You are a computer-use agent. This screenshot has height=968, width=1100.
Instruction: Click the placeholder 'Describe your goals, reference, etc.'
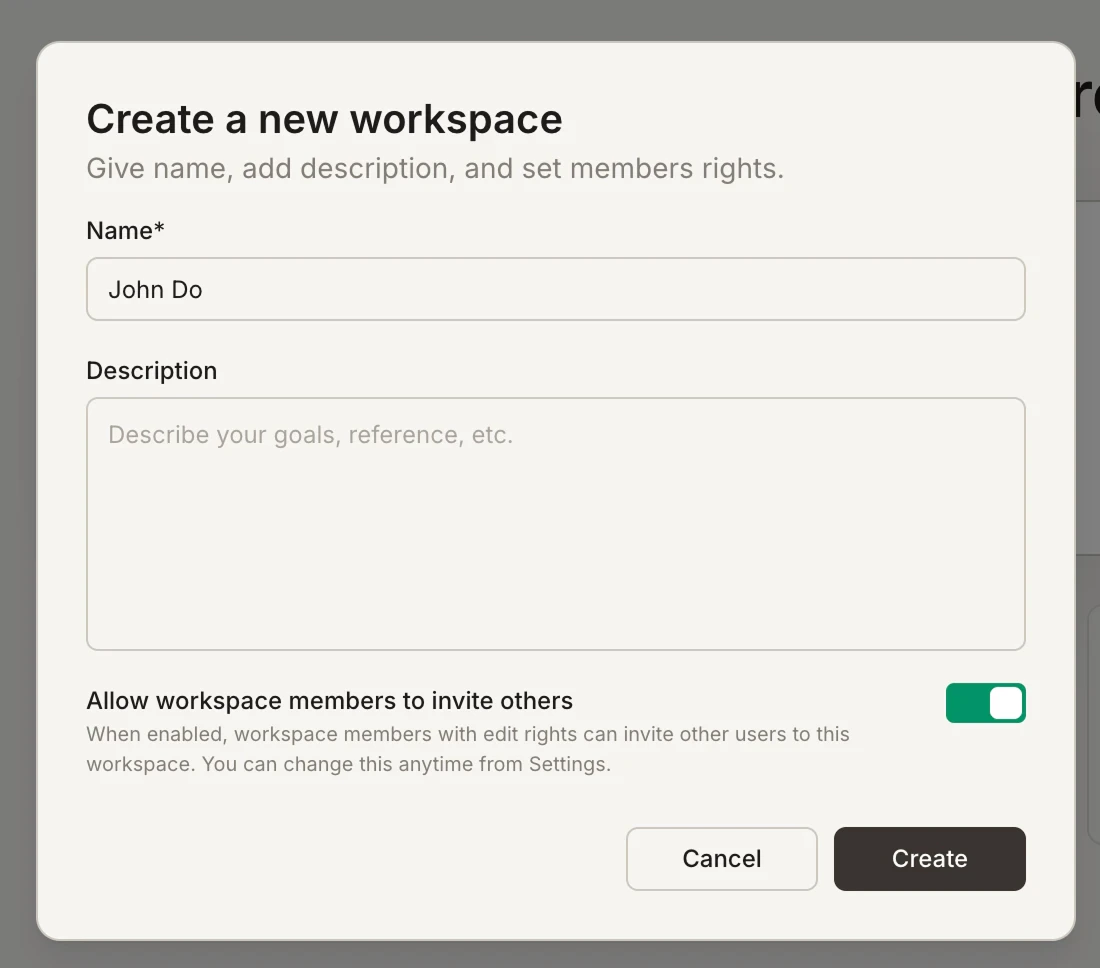click(308, 434)
